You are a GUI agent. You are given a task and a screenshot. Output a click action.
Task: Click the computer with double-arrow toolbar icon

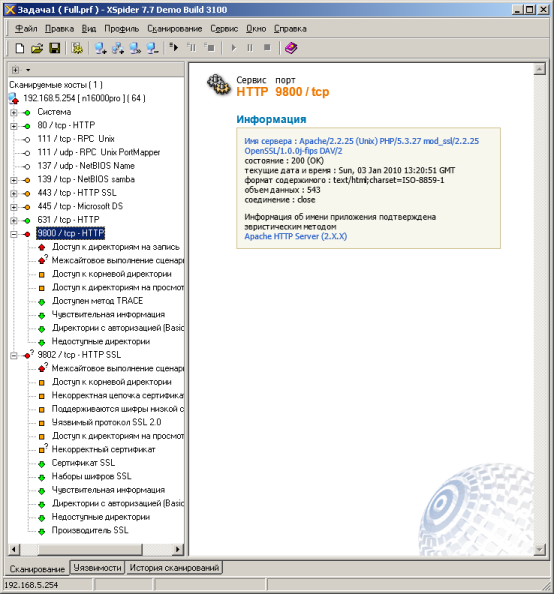point(135,48)
